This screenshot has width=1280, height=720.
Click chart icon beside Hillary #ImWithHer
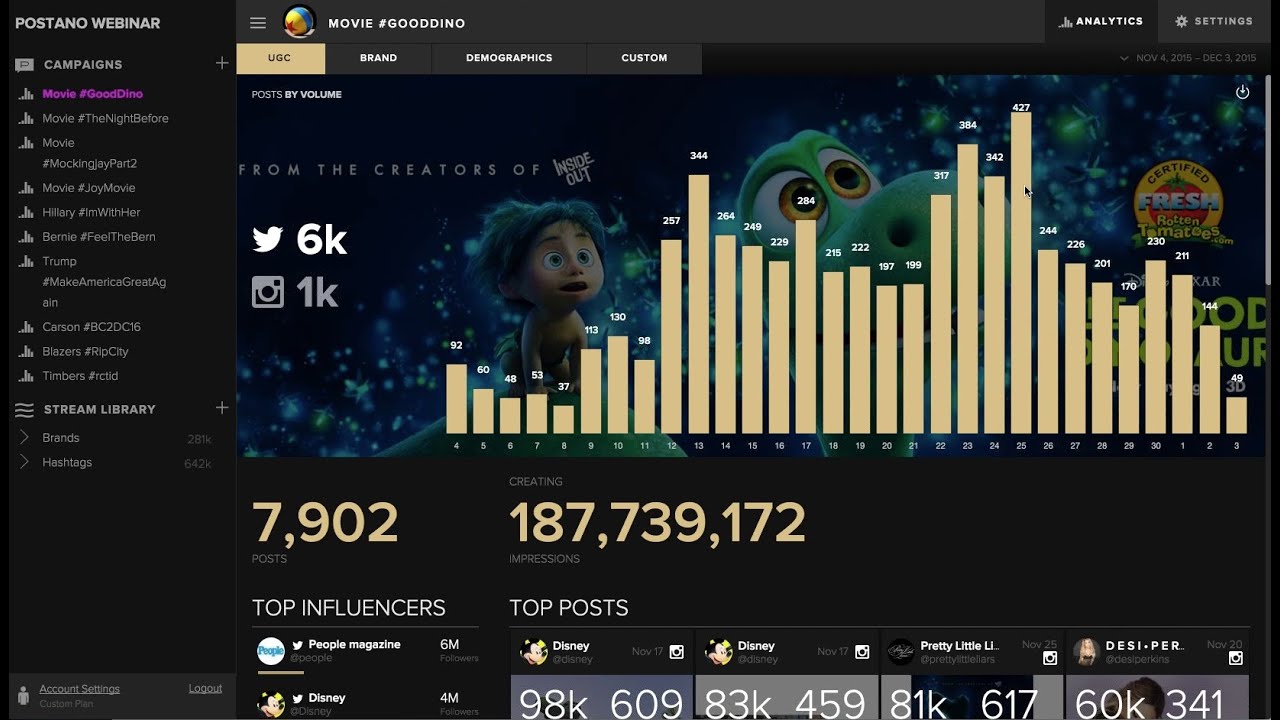26,213
